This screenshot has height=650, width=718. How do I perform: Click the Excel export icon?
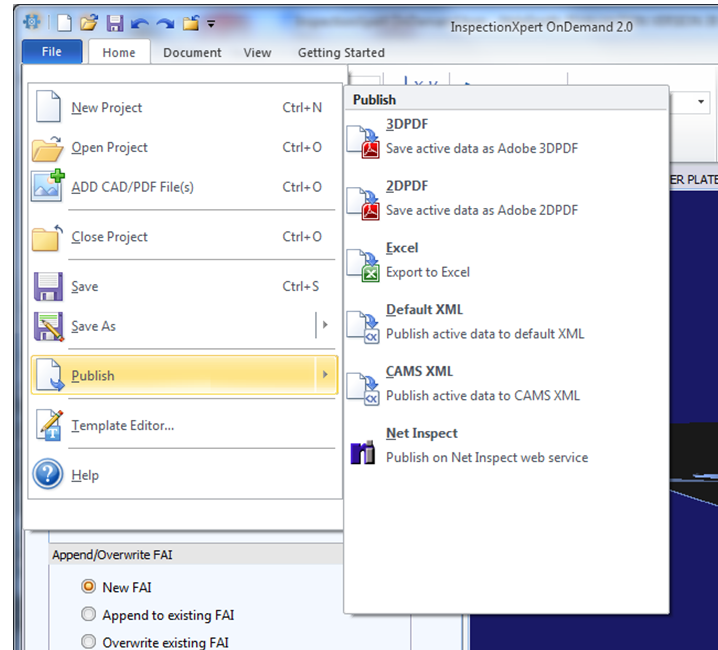(363, 266)
